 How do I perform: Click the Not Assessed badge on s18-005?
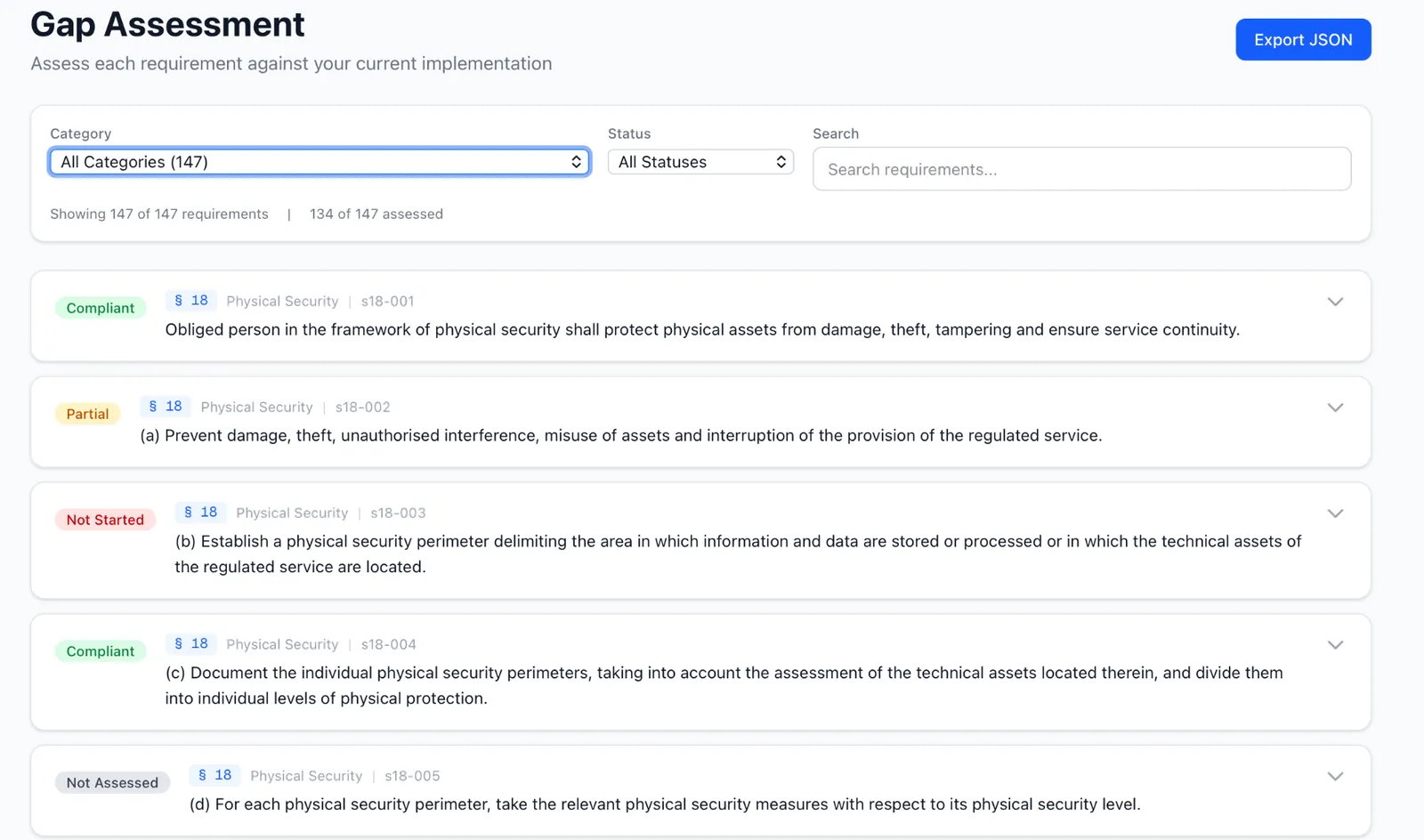click(112, 783)
